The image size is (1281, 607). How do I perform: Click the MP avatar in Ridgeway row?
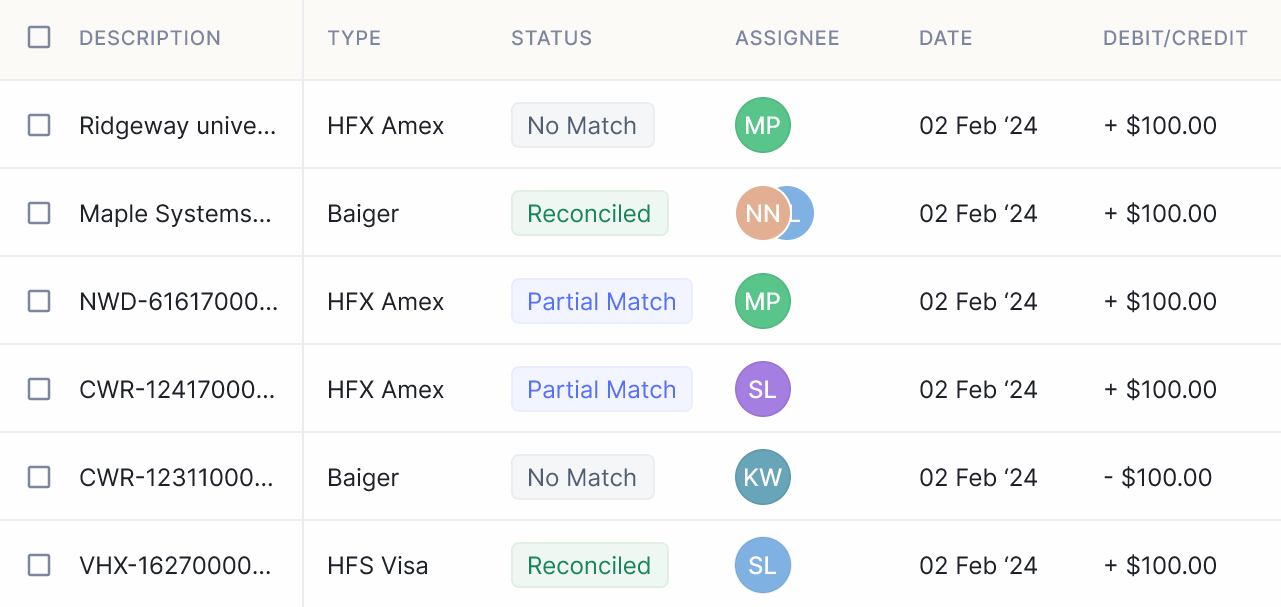(x=763, y=125)
